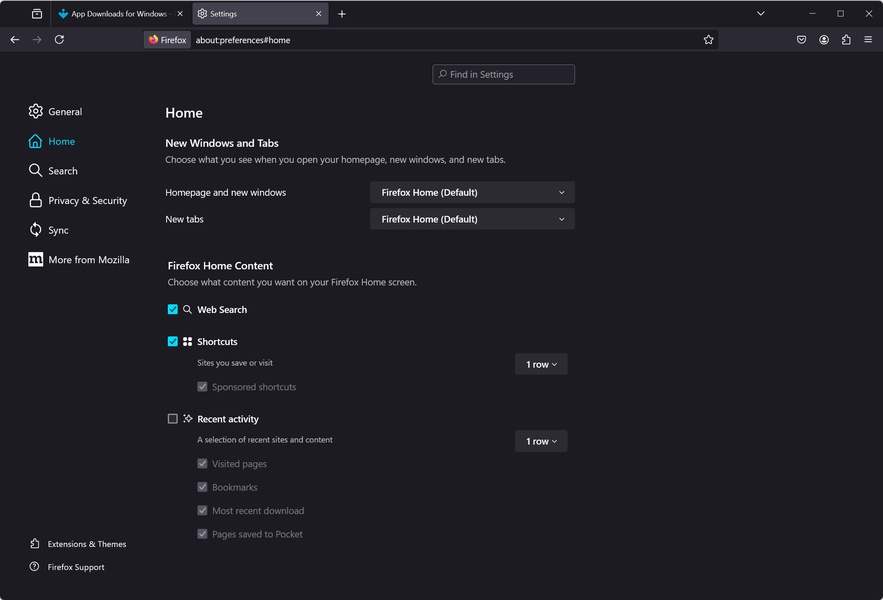This screenshot has height=600, width=883.
Task: Enable the Recent activity checkbox
Action: pos(173,419)
